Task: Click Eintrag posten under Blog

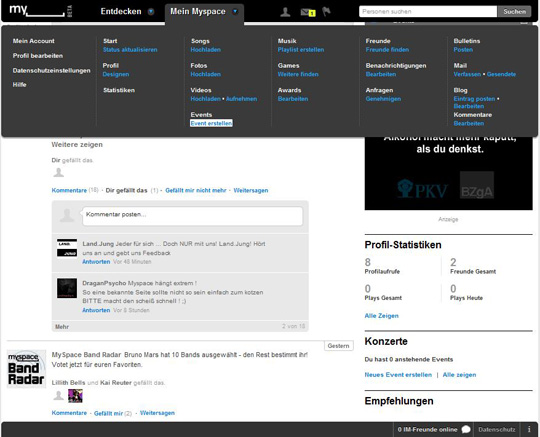Action: pos(474,99)
